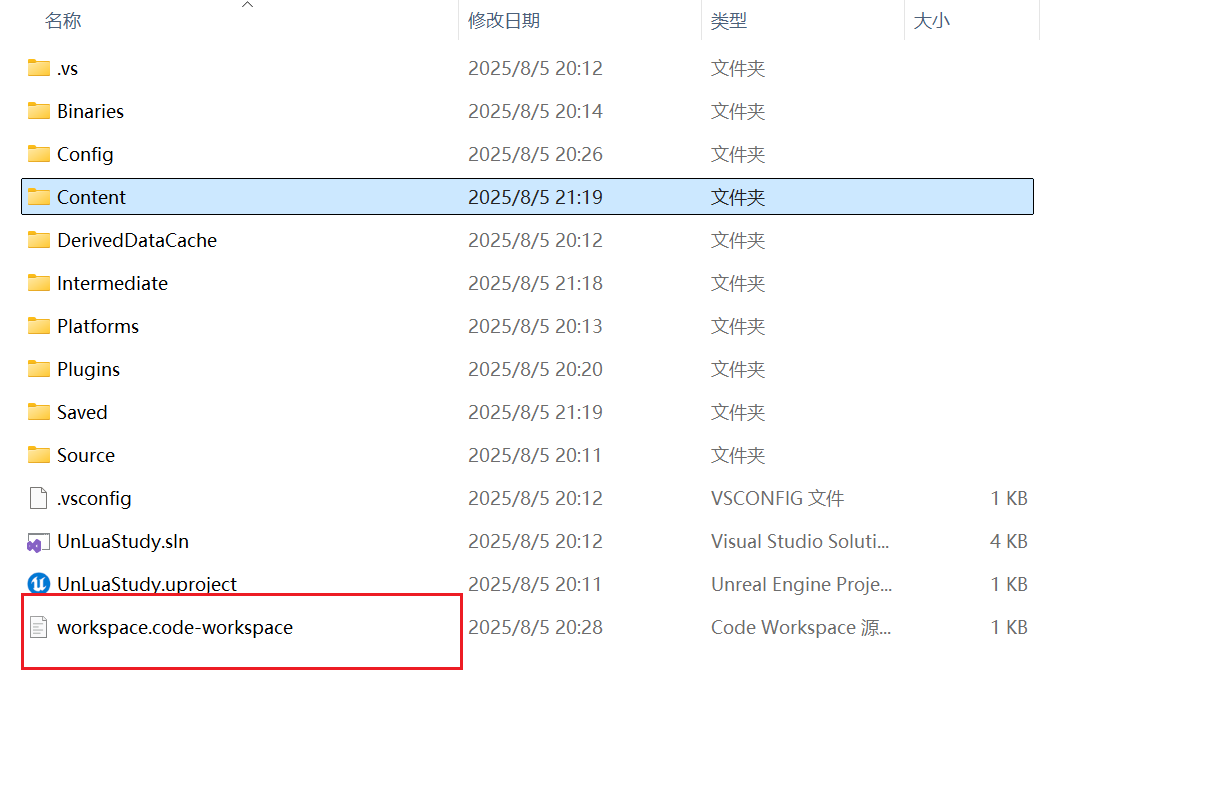1218x799 pixels.
Task: Sort files by the 修改日期 column header
Action: [504, 20]
